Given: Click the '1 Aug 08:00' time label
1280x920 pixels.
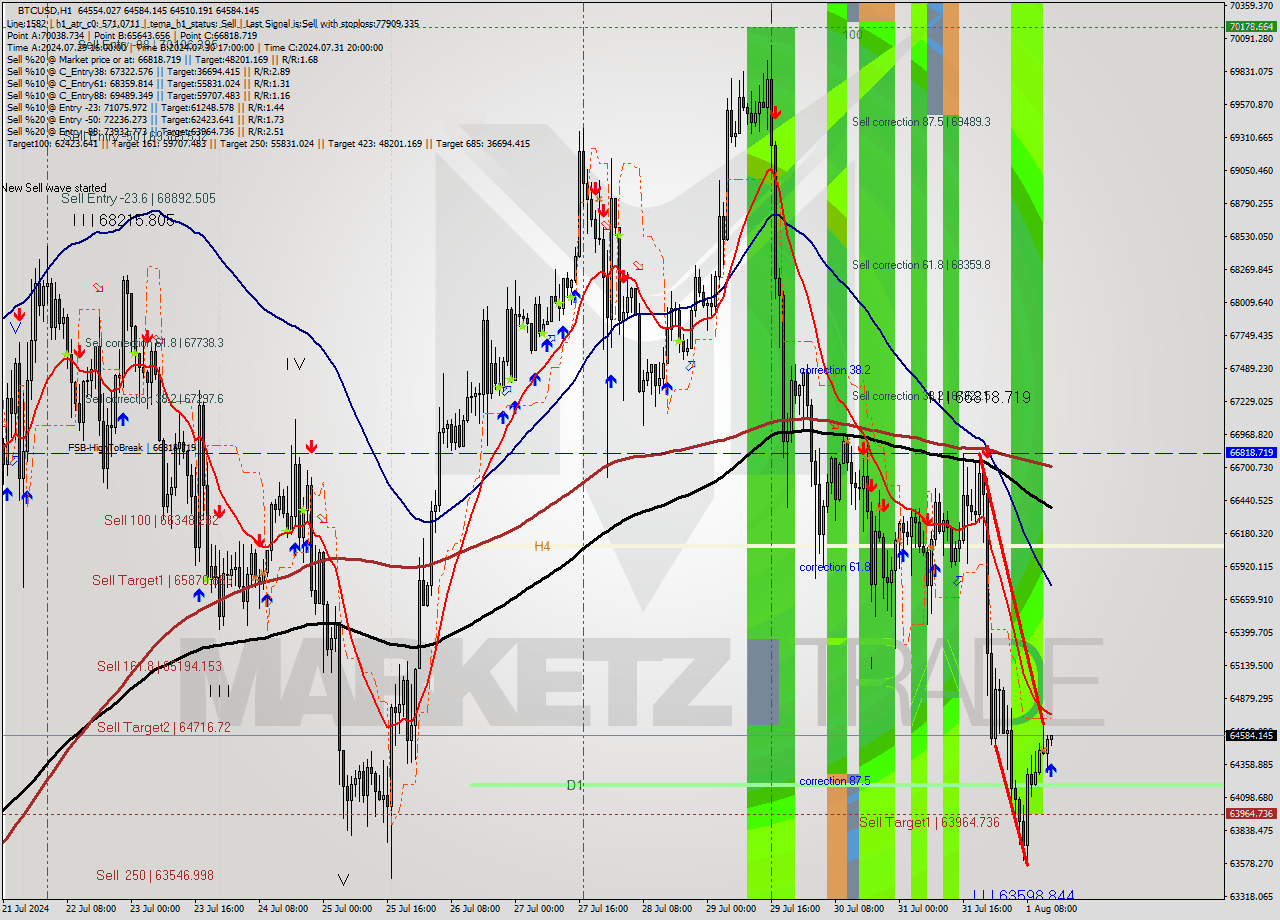Looking at the screenshot, I should coord(1050,909).
